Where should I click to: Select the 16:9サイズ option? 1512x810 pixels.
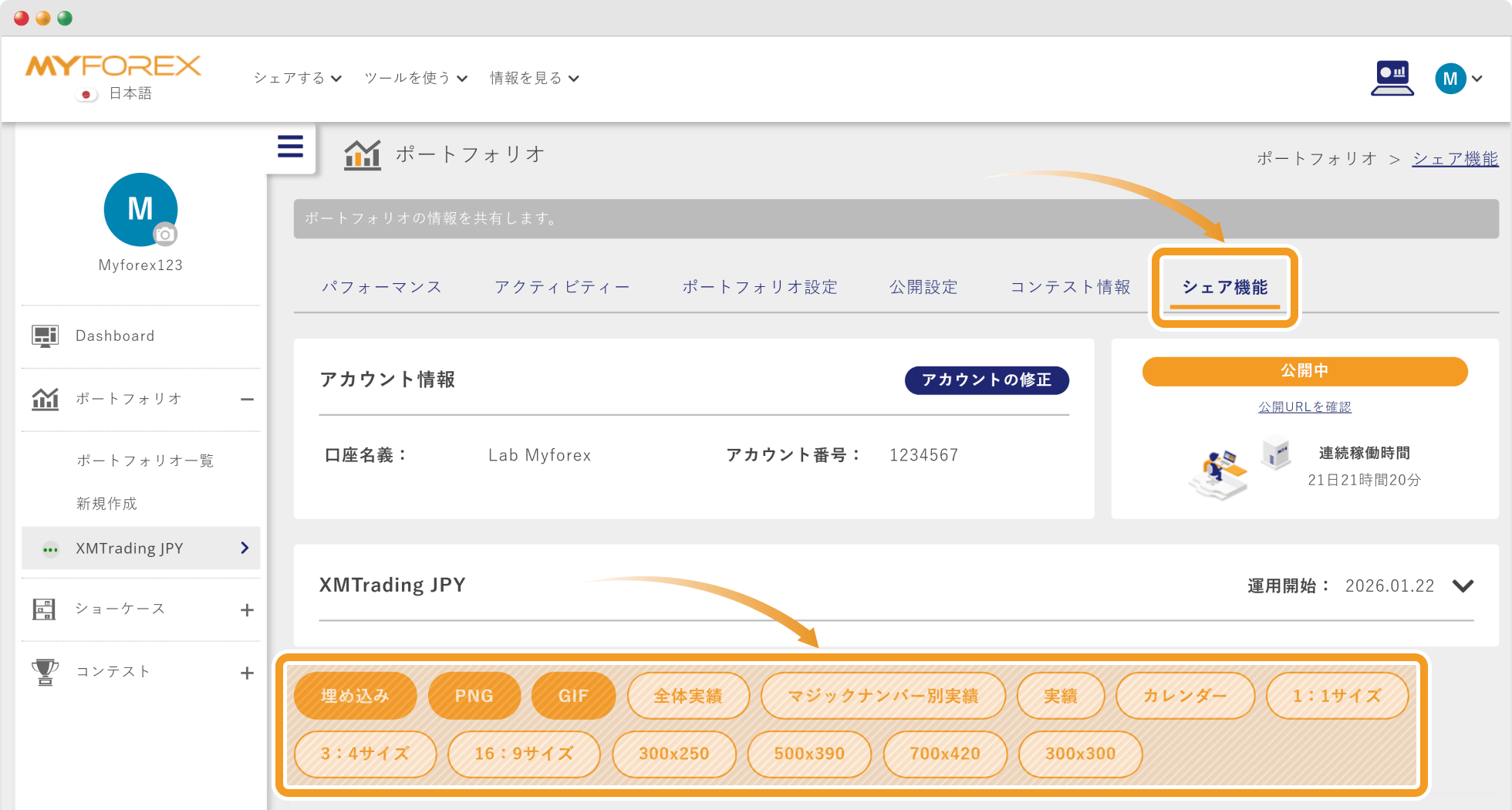point(524,754)
